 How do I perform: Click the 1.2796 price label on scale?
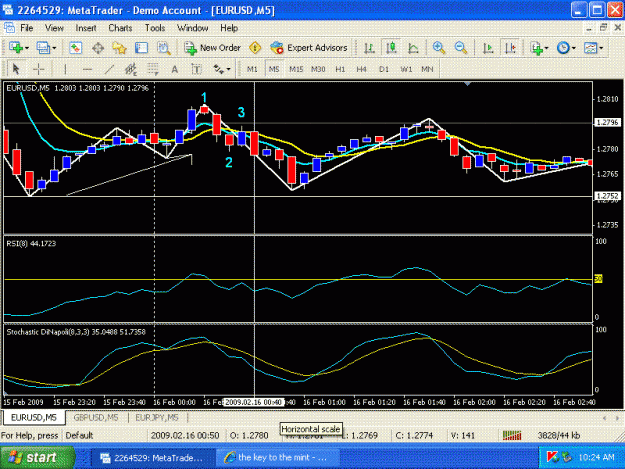(607, 122)
